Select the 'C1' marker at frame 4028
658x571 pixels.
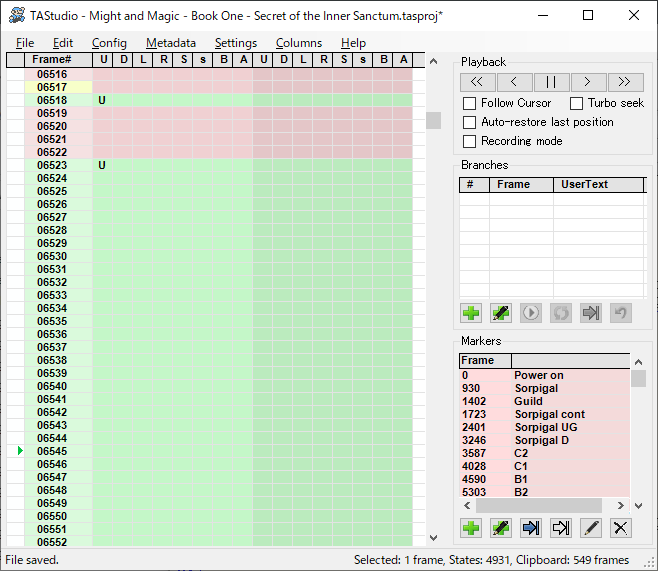coord(545,466)
